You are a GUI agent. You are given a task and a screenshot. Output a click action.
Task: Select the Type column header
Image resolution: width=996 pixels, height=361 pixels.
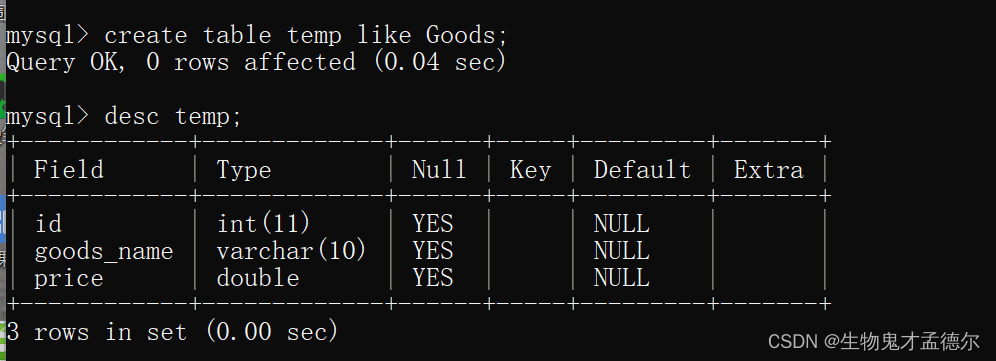pos(244,170)
